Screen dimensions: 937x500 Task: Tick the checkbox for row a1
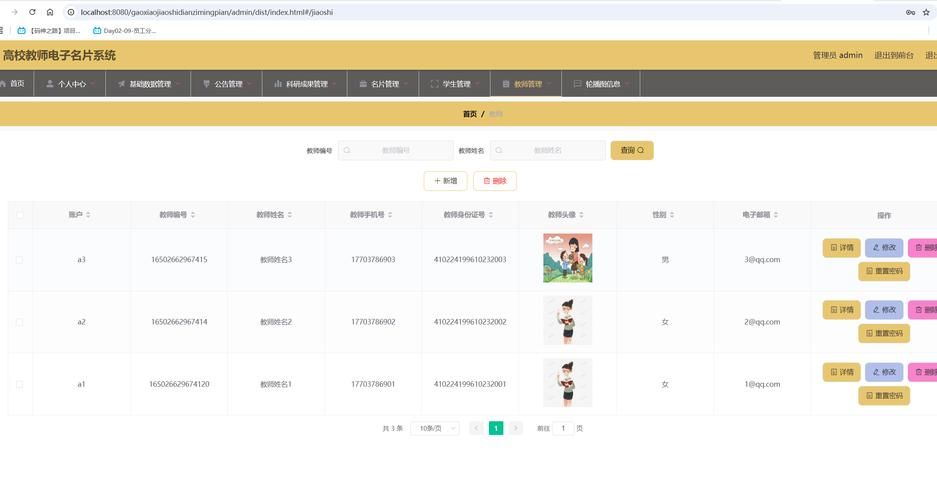[x=20, y=384]
